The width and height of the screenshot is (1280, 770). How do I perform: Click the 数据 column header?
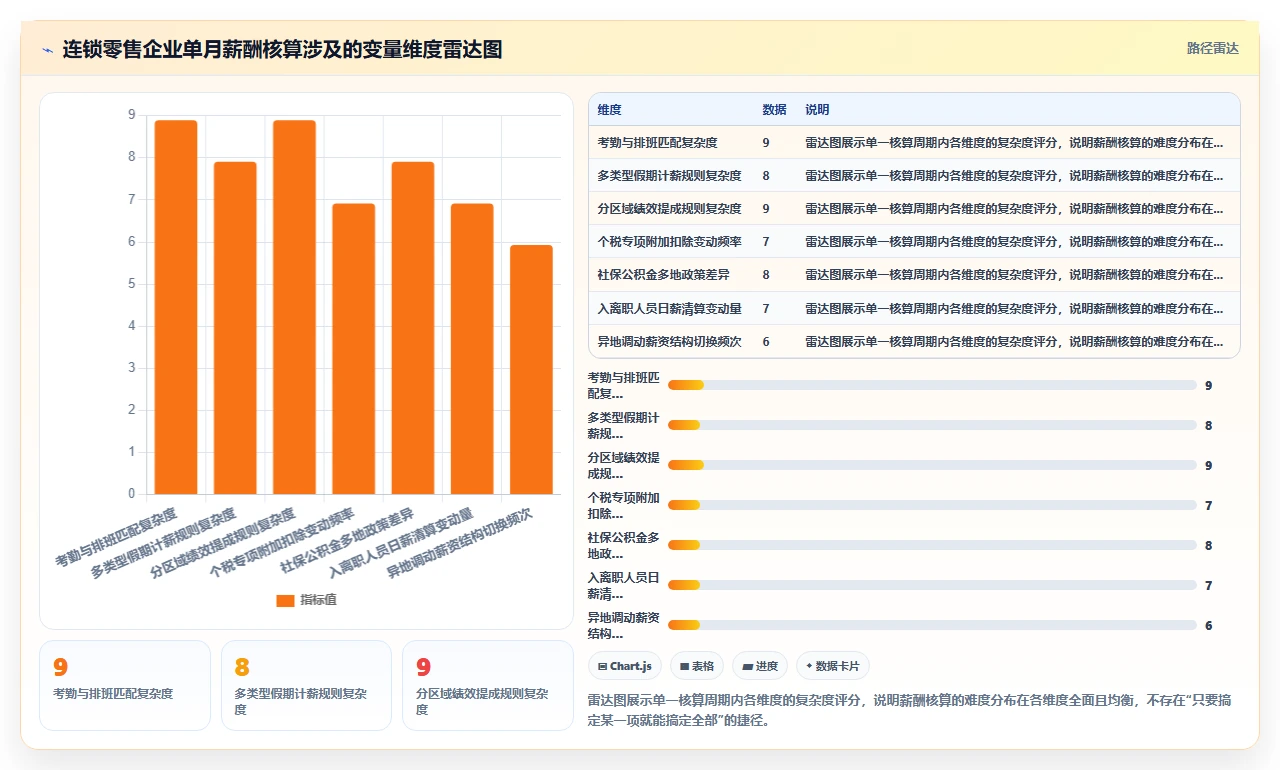pyautogui.click(x=774, y=110)
